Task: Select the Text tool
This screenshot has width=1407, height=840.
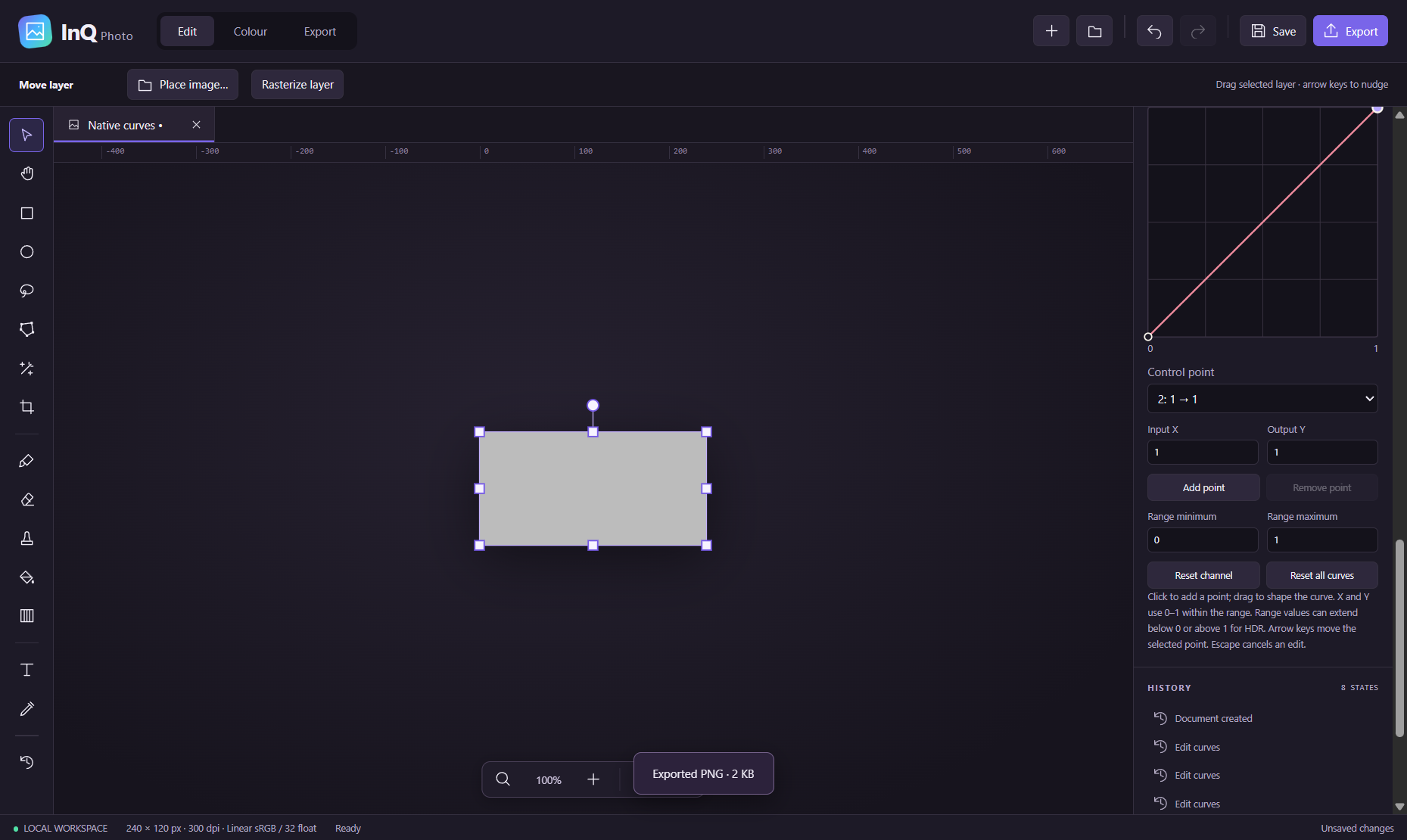Action: (26, 670)
